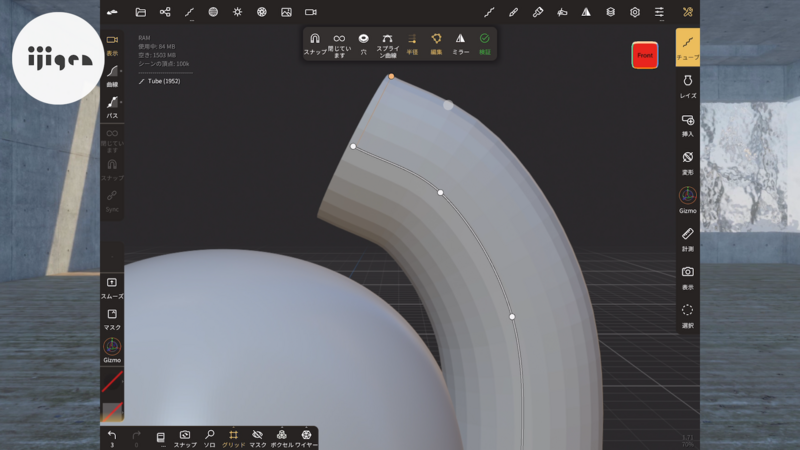Select the レイズ lathe tool

click(688, 86)
